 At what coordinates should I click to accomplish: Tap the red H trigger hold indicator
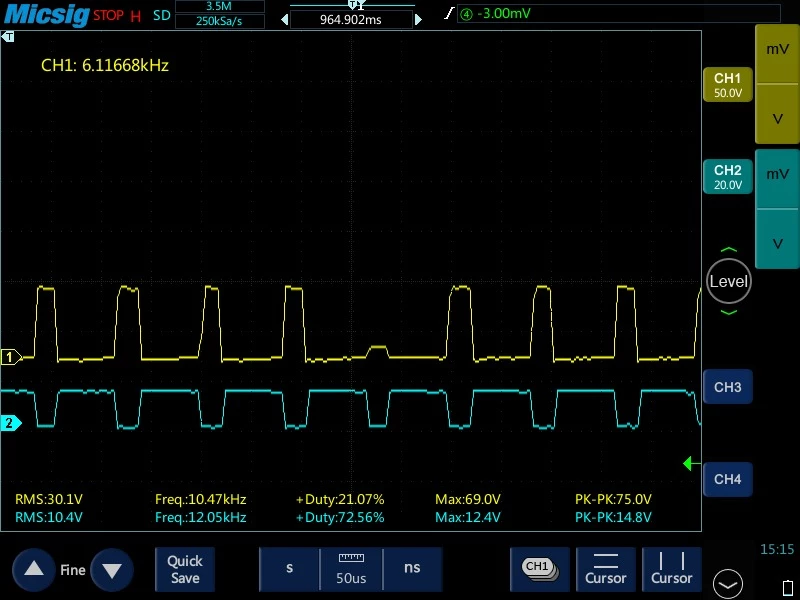coord(135,16)
